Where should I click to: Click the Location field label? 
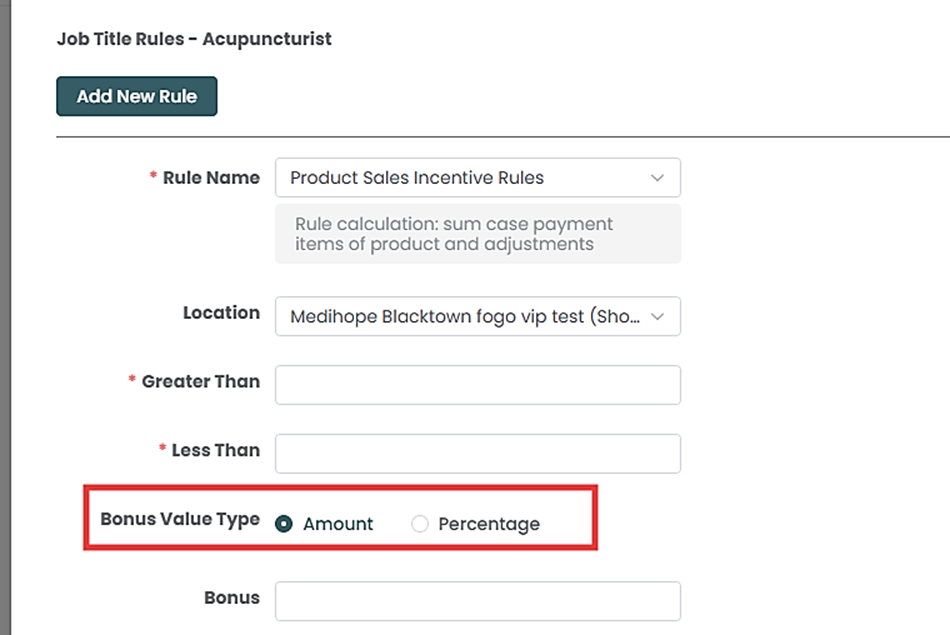click(221, 313)
